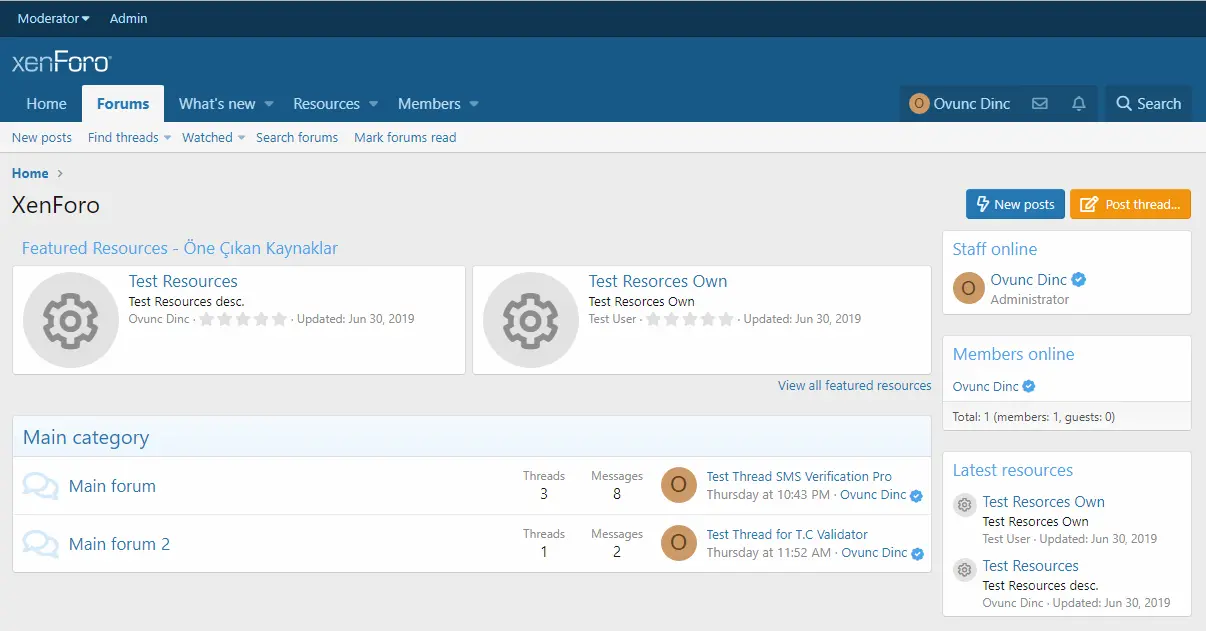The height and width of the screenshot is (631, 1206).
Task: Click avatar next to Test Thread SMS Verification Pro
Action: coord(679,485)
